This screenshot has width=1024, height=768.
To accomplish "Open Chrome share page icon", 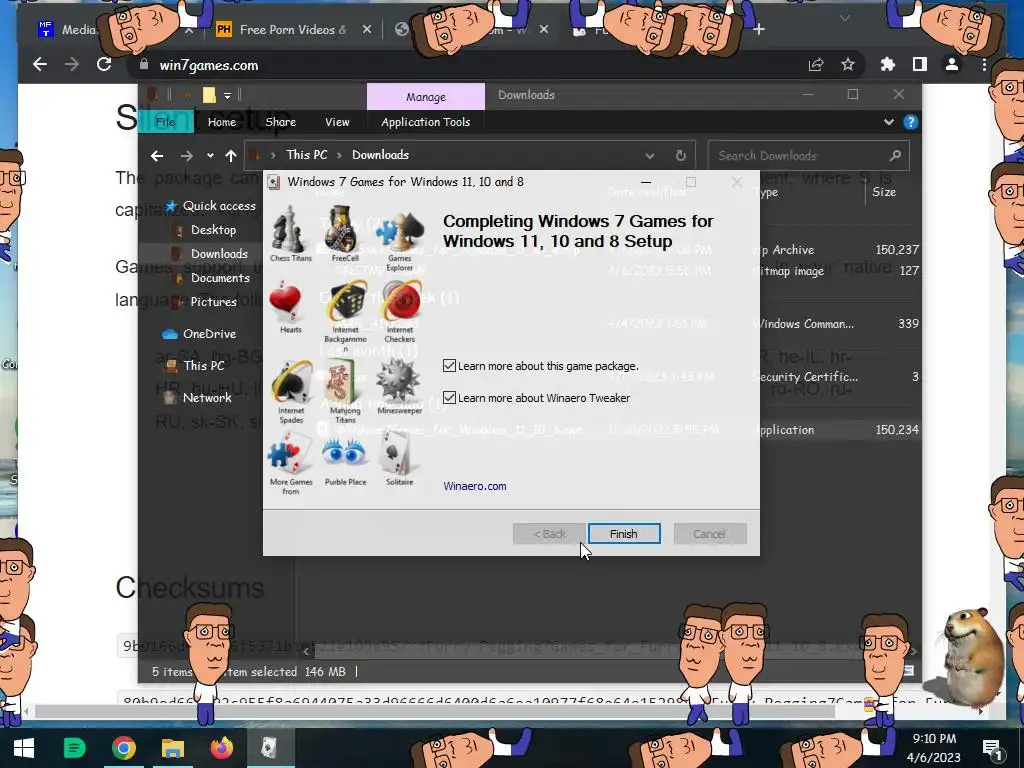I will tap(816, 65).
